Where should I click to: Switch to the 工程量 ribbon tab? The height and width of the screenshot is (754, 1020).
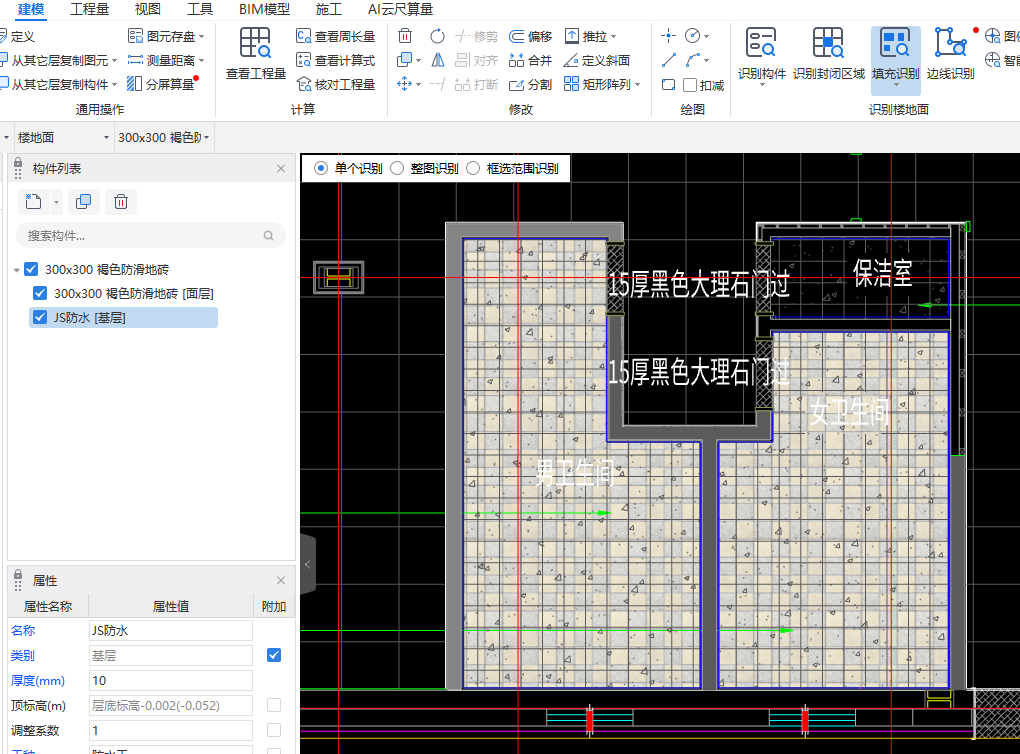tap(90, 10)
